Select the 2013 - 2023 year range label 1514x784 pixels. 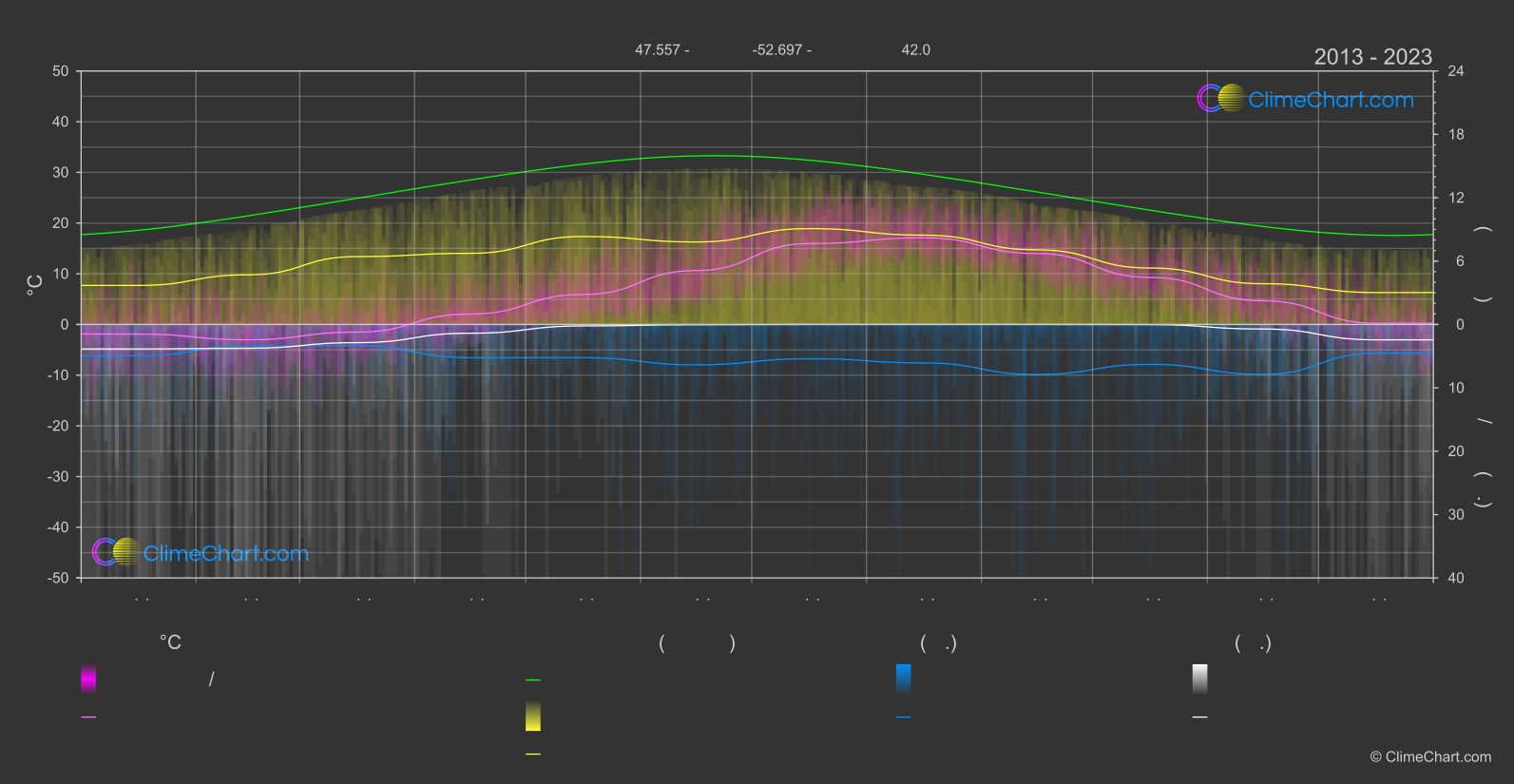pyautogui.click(x=1372, y=57)
